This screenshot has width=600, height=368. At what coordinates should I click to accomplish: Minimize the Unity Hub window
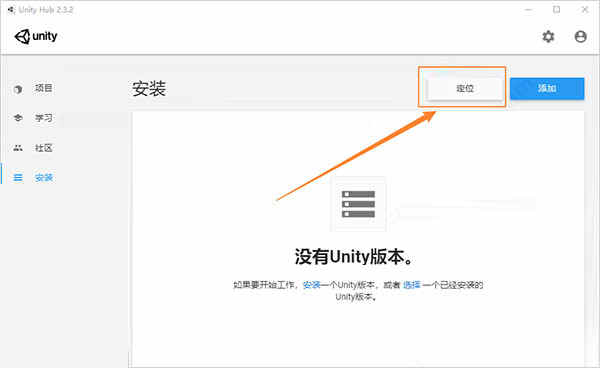point(528,10)
